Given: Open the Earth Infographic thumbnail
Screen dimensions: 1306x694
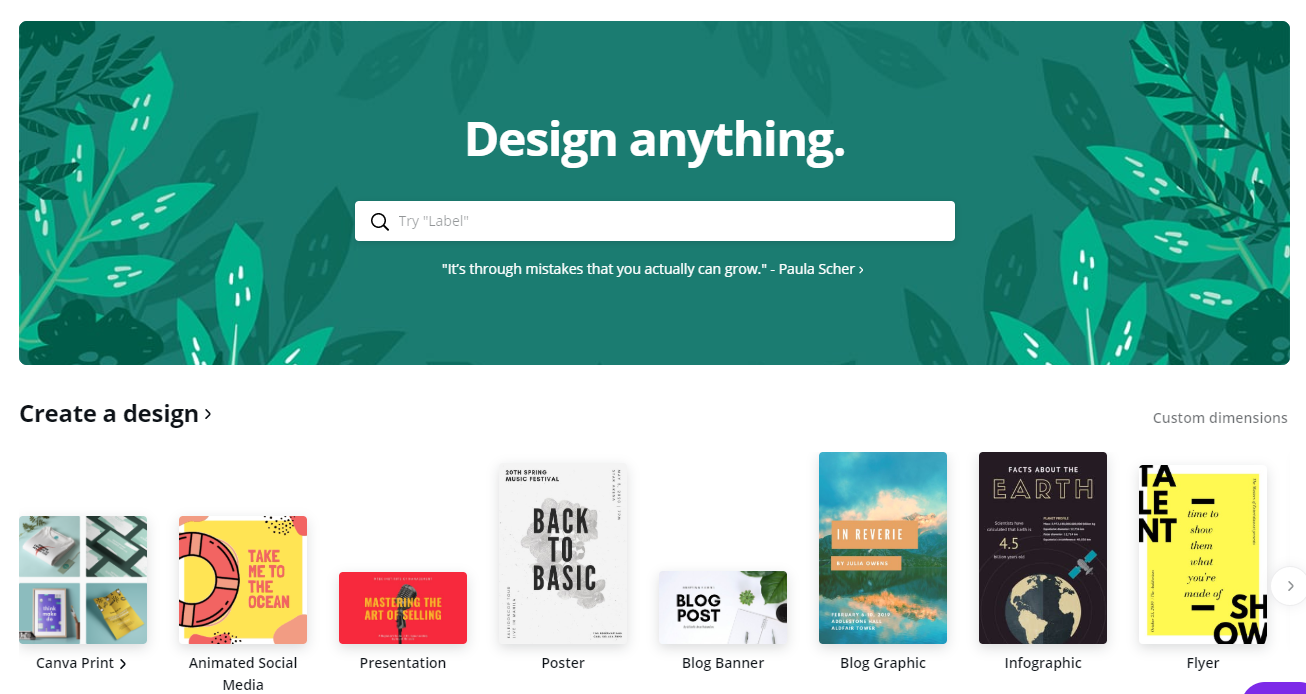Looking at the screenshot, I should tap(1043, 548).
